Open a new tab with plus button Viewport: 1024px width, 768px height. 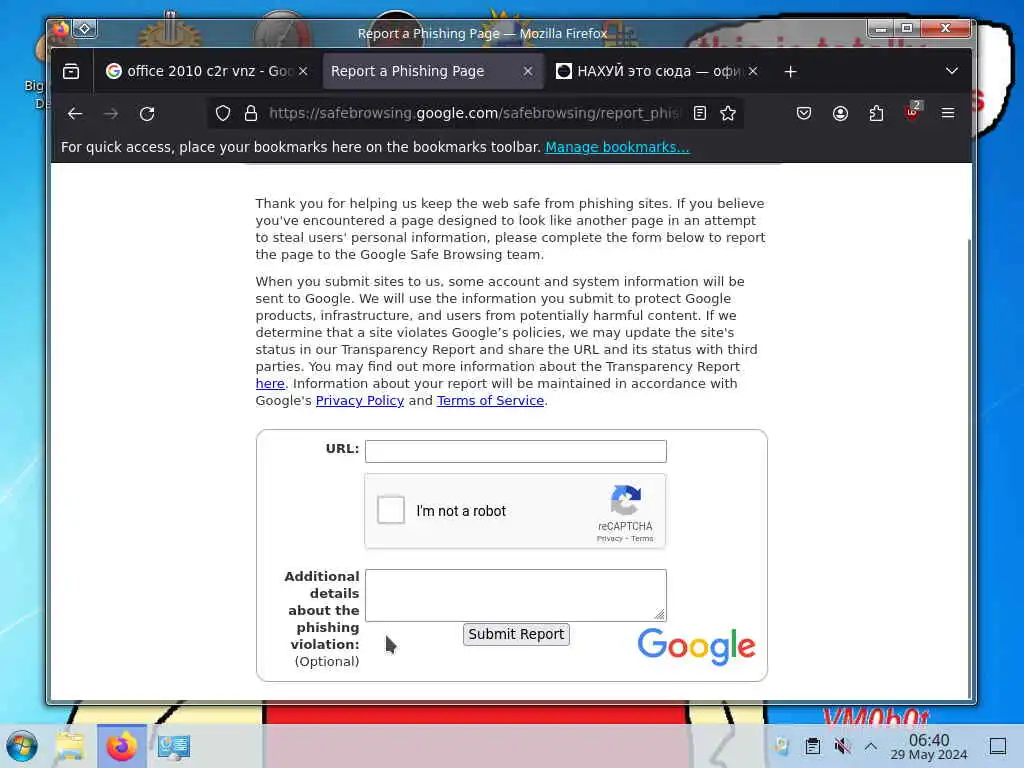790,71
